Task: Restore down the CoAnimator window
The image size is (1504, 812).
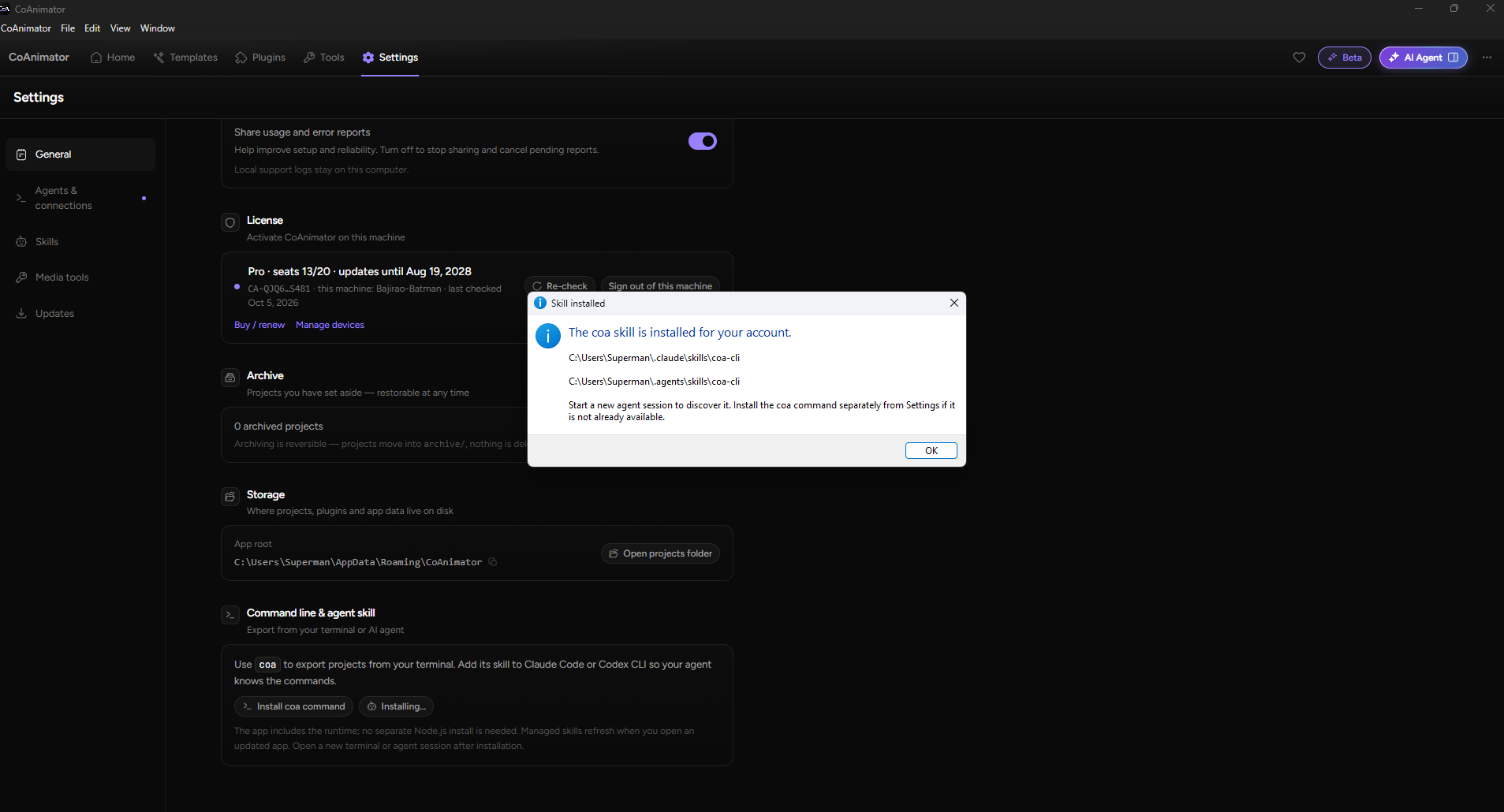Action: pos(1454,9)
